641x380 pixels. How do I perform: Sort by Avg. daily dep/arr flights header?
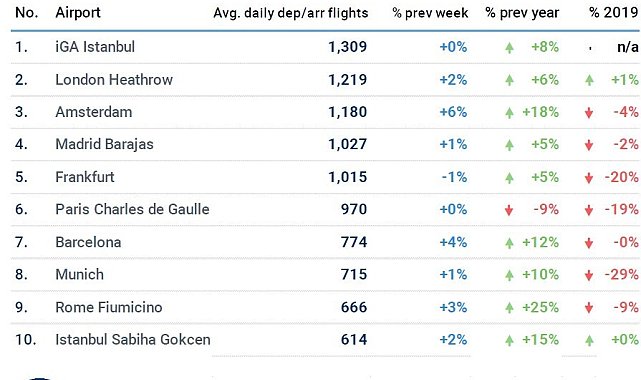click(291, 13)
